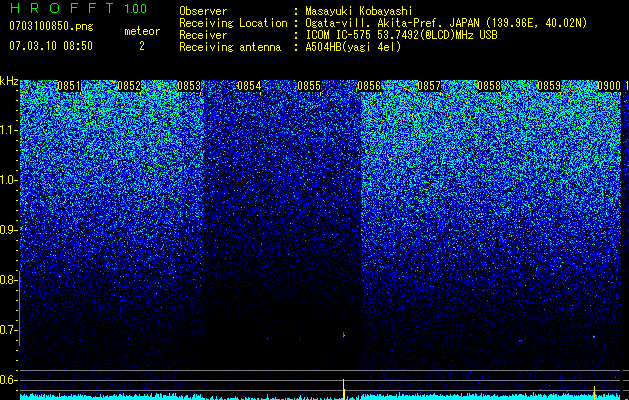Click the meteor echo dot near 0856
Image resolution: width=629 pixels, height=400 pixels.
(x=344, y=335)
